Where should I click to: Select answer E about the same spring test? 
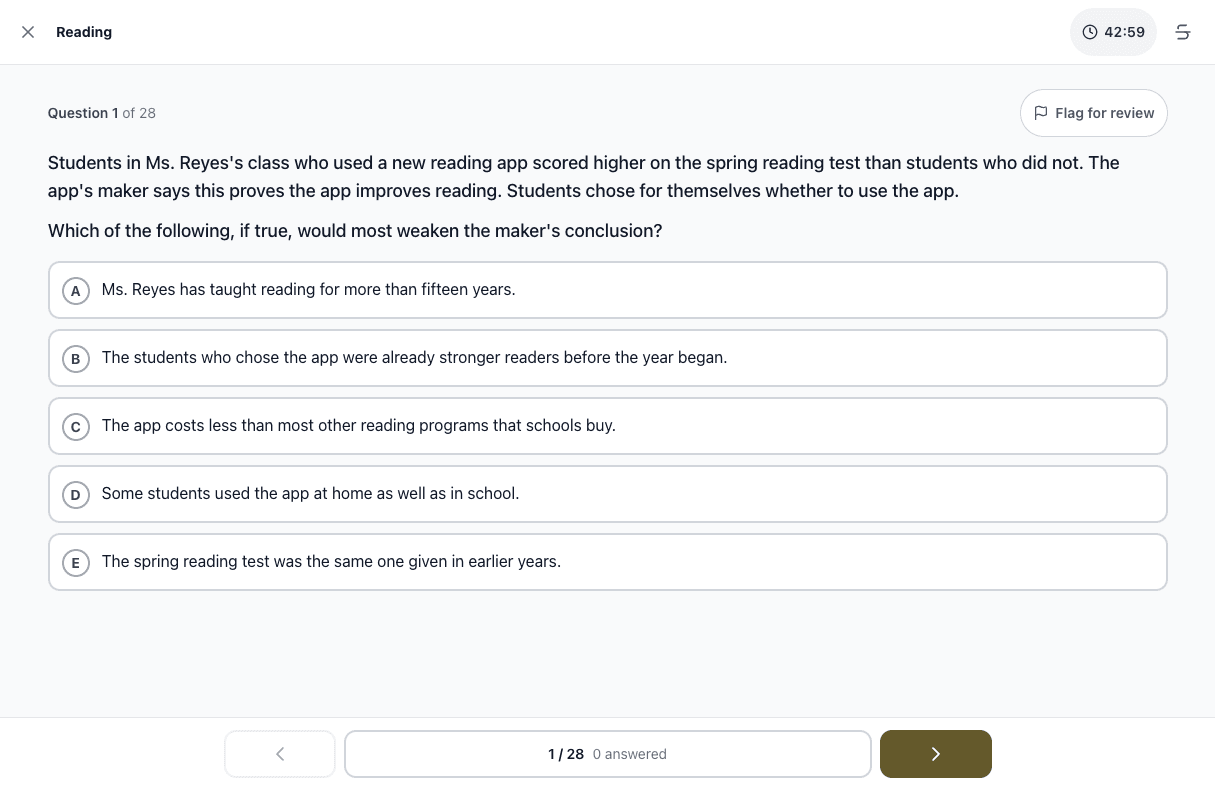[608, 562]
